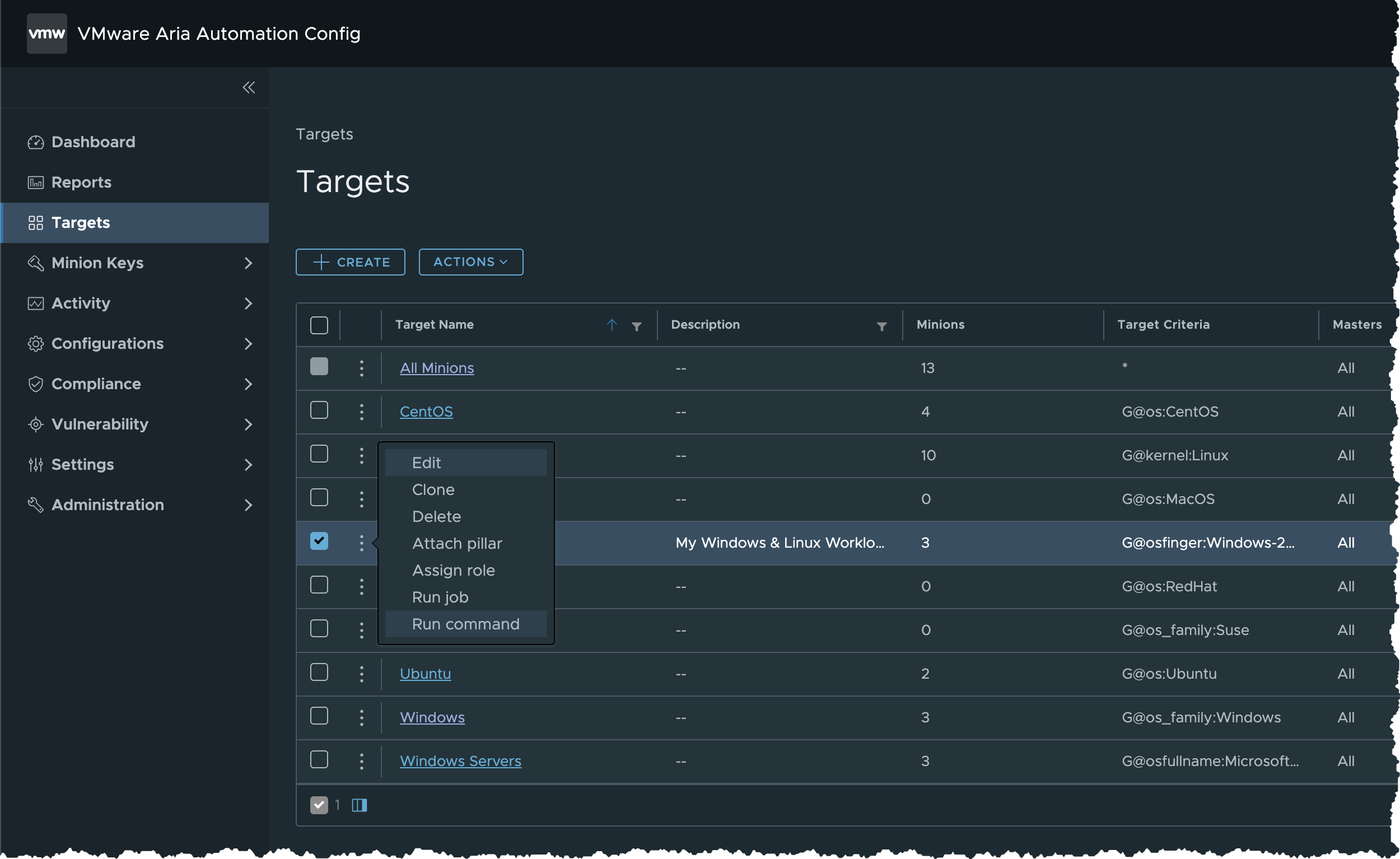Screen dimensions: 1400x859
Task: Click the Dashboard gauge icon
Action: click(x=35, y=142)
